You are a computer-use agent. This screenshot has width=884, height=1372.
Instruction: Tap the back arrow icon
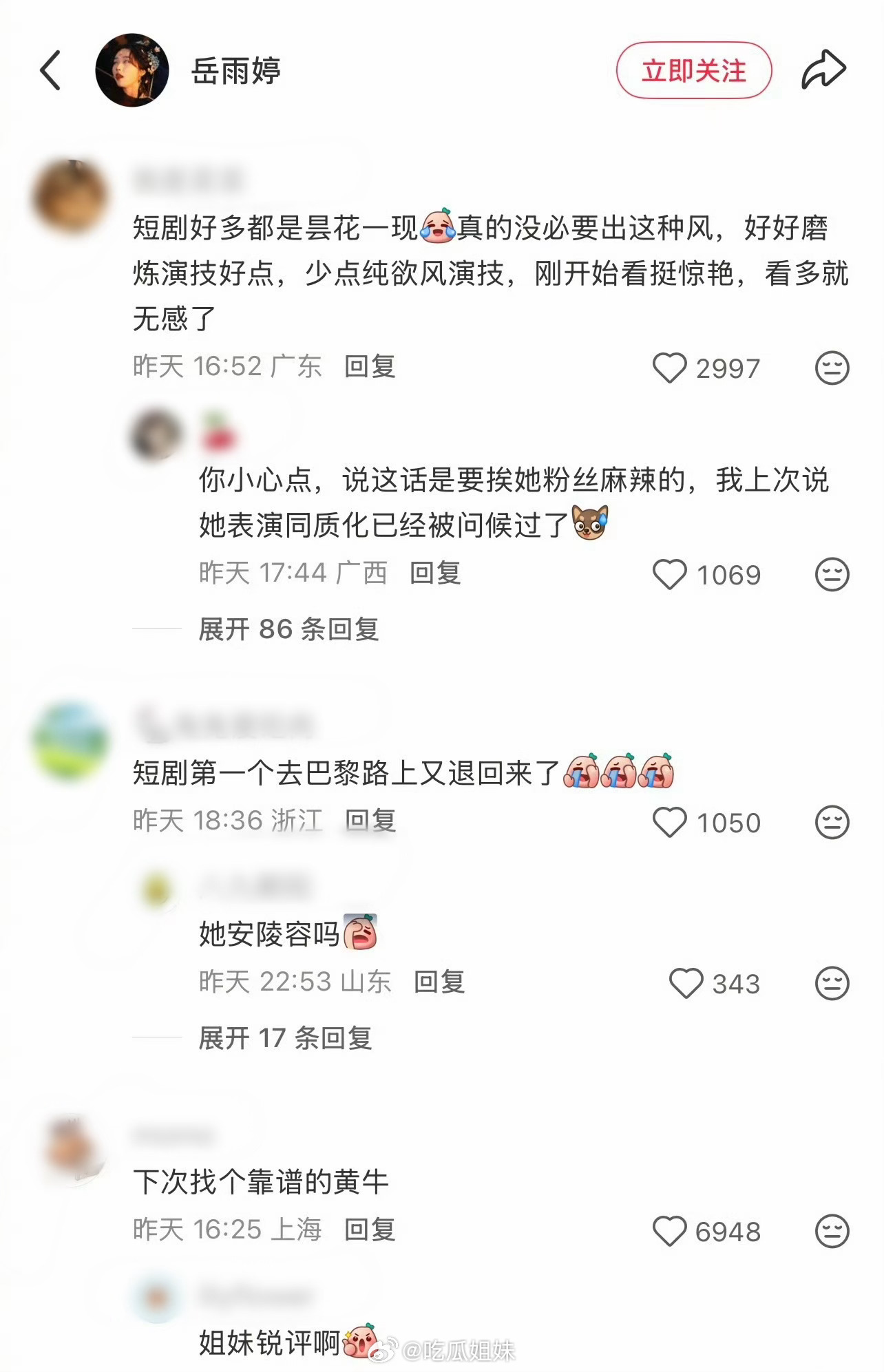coord(50,70)
